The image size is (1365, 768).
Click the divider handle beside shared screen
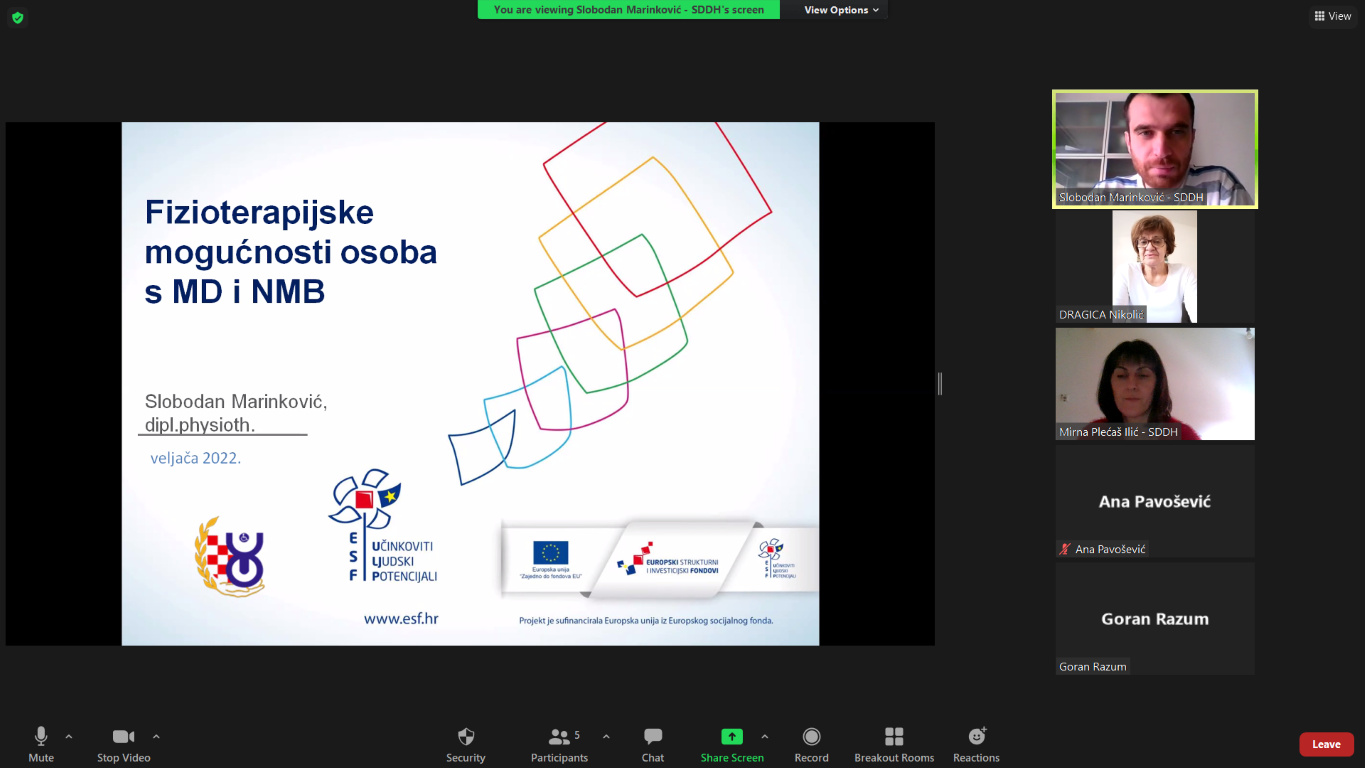(x=940, y=383)
